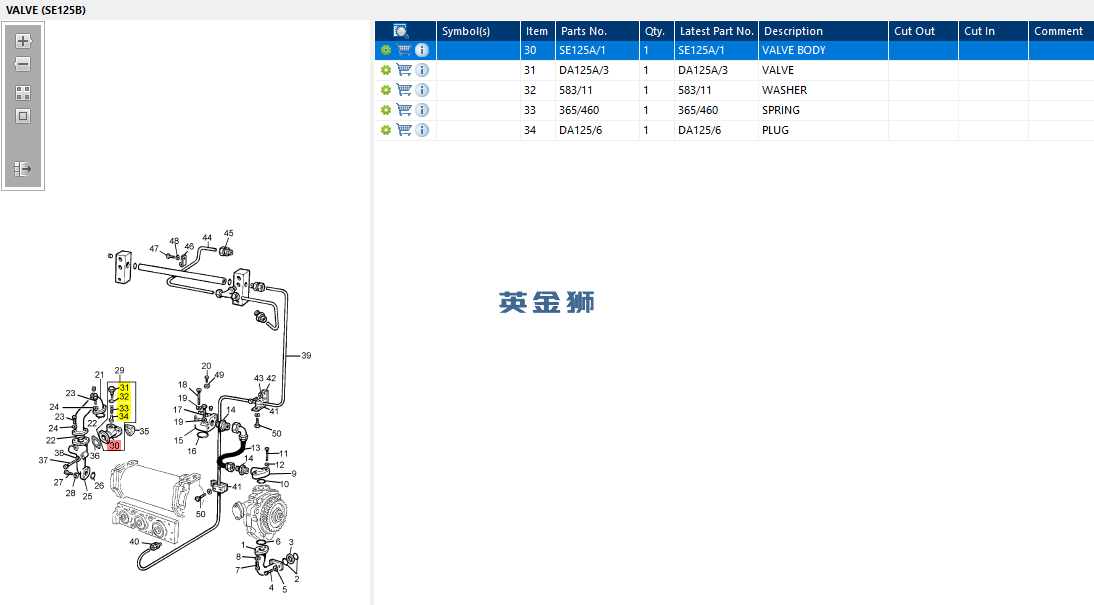Select the PLUG description cell

tap(823, 130)
